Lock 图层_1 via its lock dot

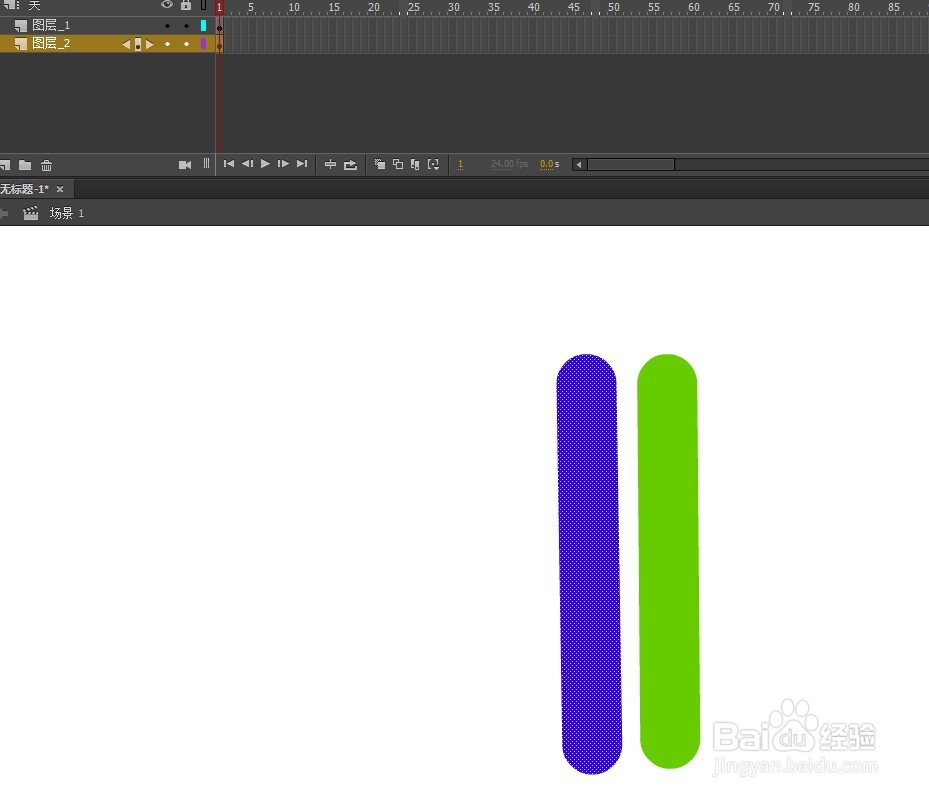point(187,26)
